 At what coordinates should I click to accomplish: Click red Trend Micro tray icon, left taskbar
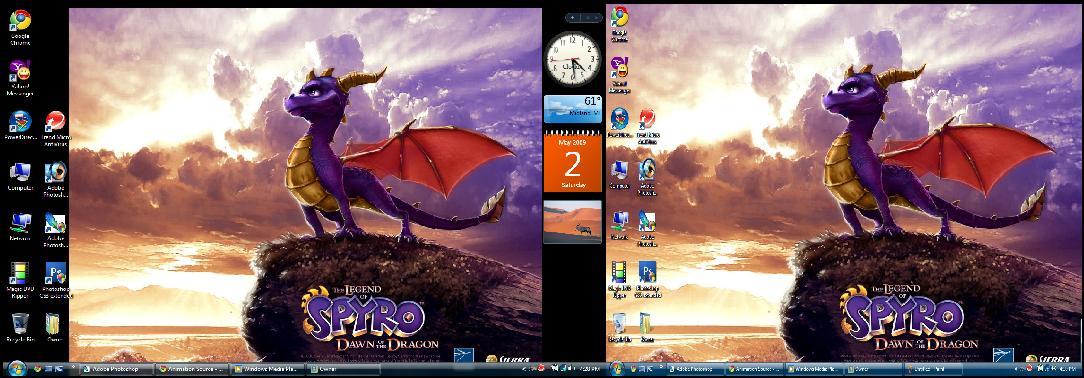tap(541, 368)
